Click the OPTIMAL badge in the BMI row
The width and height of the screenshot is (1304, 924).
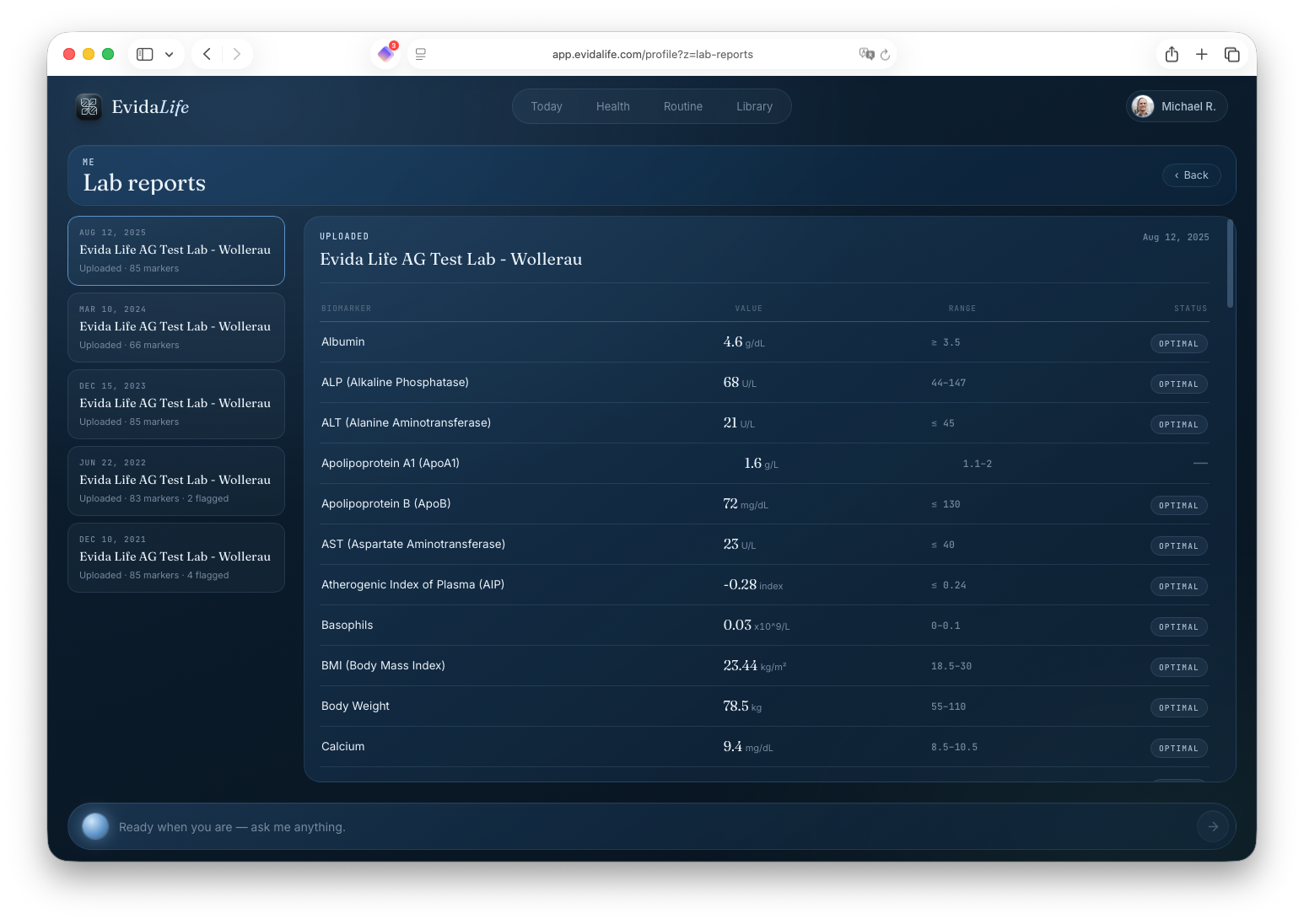pos(1178,667)
